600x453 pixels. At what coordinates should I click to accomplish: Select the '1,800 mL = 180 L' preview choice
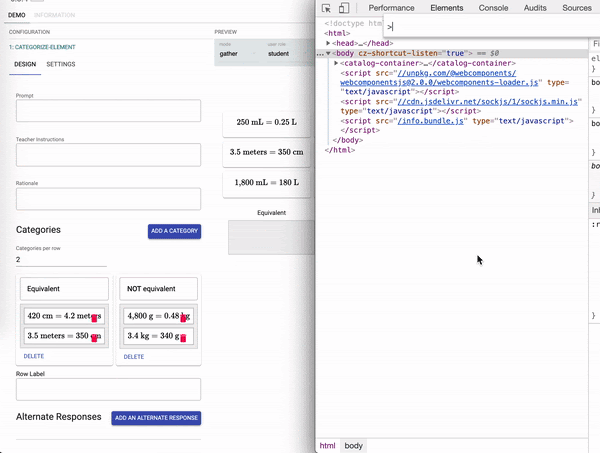click(x=267, y=183)
